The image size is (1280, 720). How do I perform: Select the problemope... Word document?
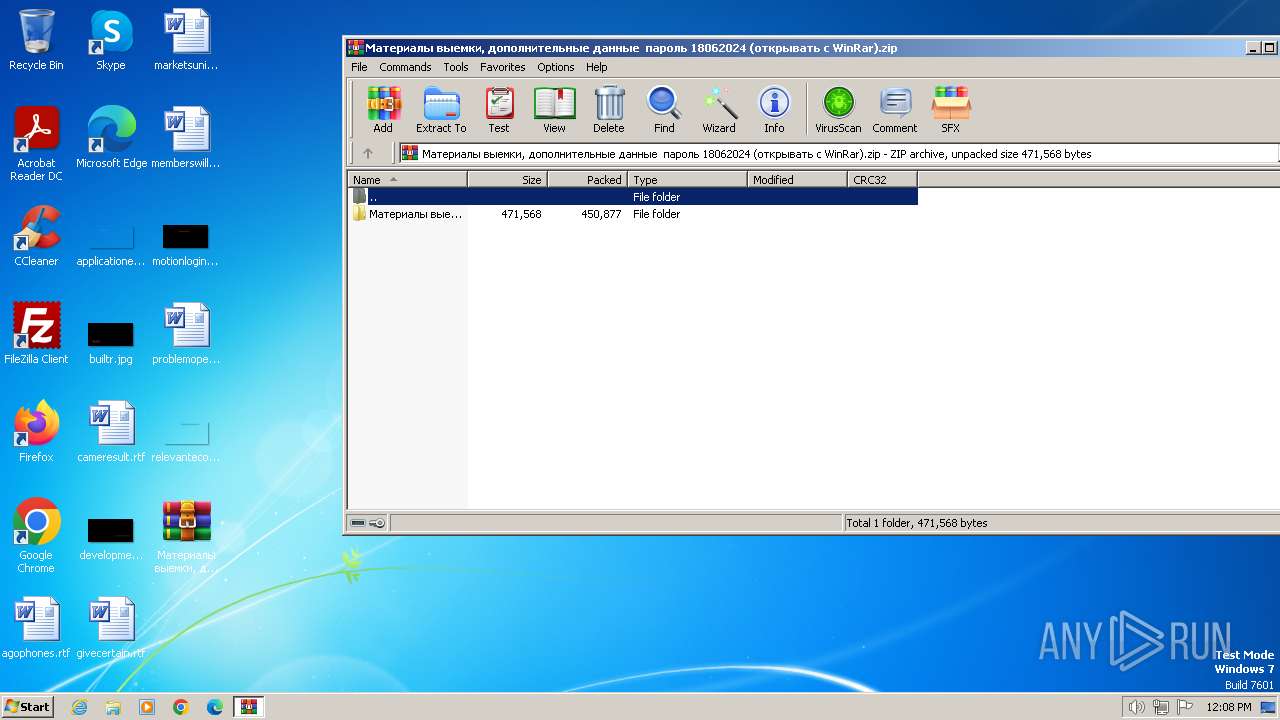coord(186,334)
